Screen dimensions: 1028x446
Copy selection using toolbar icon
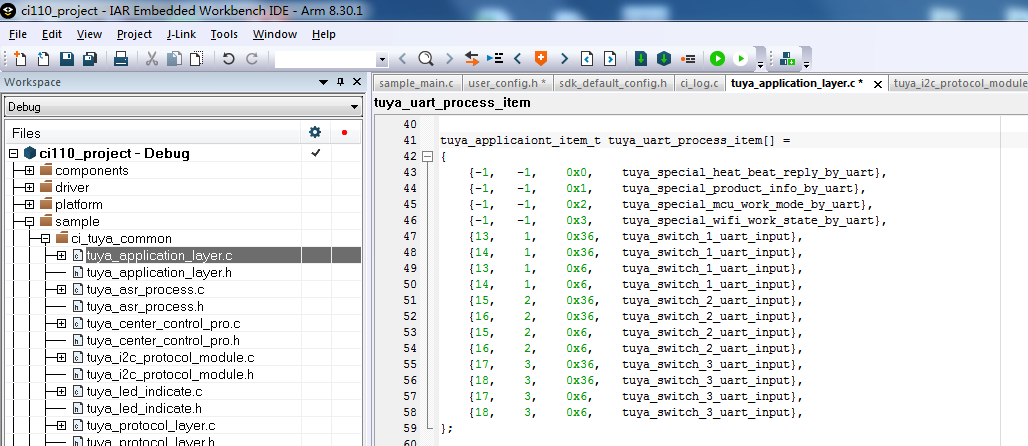174,59
